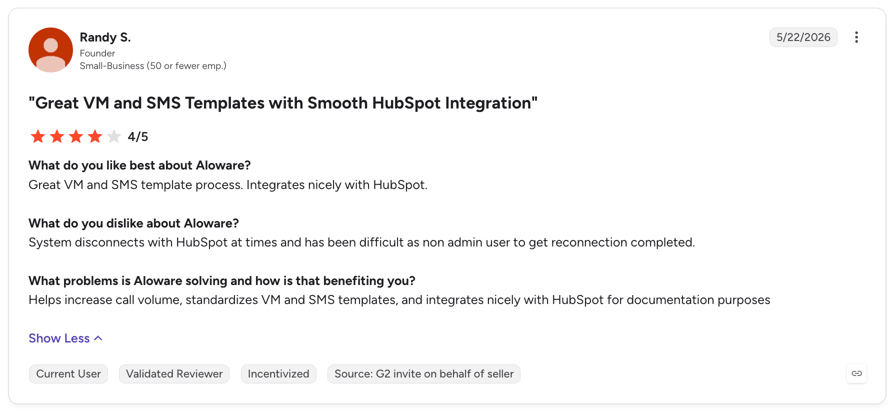Click the 5/22/2026 date badge

click(x=803, y=38)
